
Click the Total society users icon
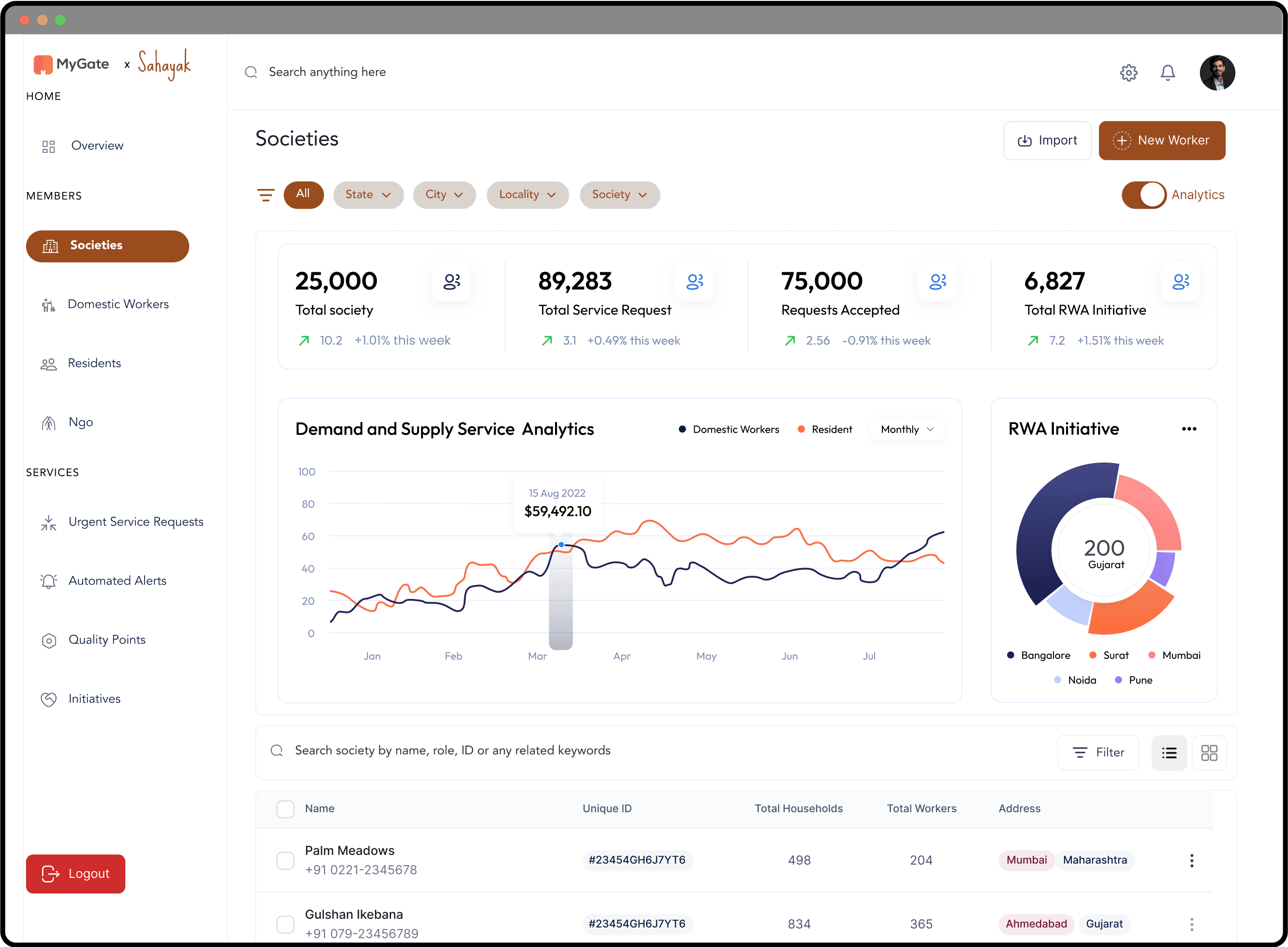[x=452, y=281]
